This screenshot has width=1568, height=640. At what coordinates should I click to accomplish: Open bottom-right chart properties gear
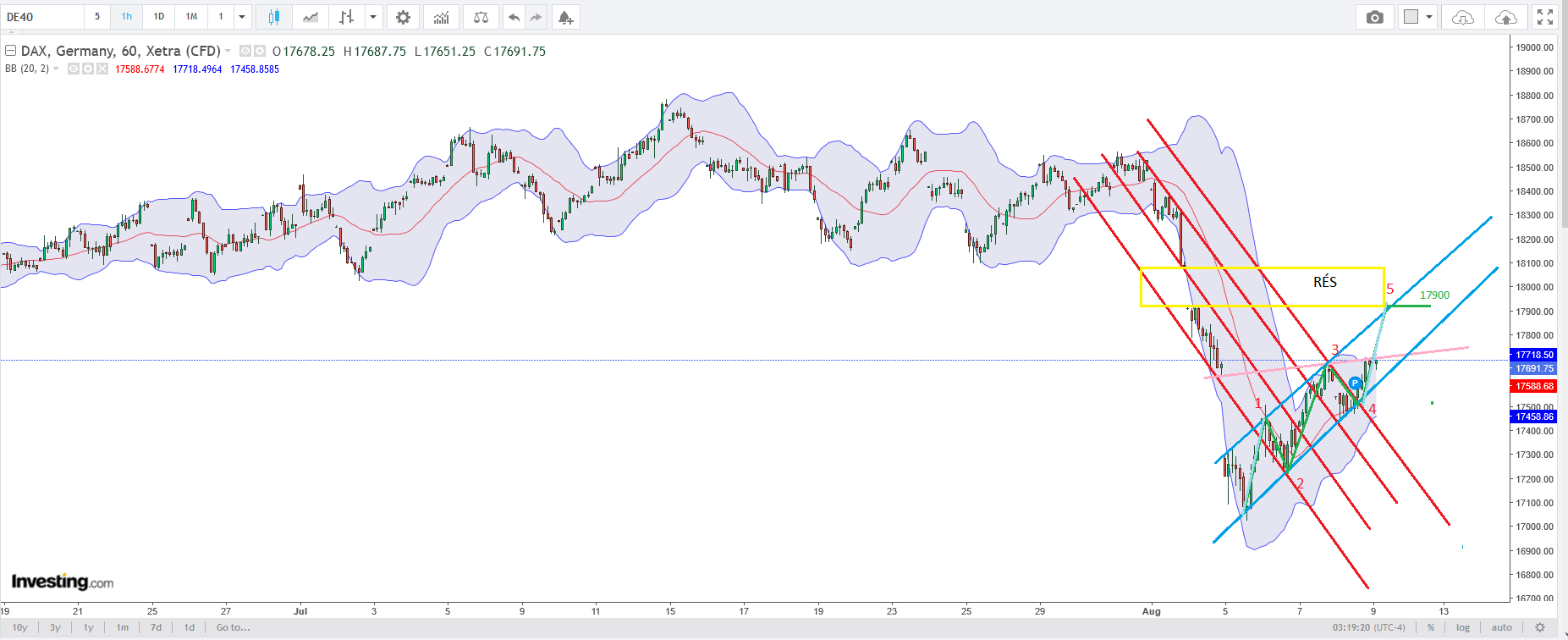coord(1540,627)
